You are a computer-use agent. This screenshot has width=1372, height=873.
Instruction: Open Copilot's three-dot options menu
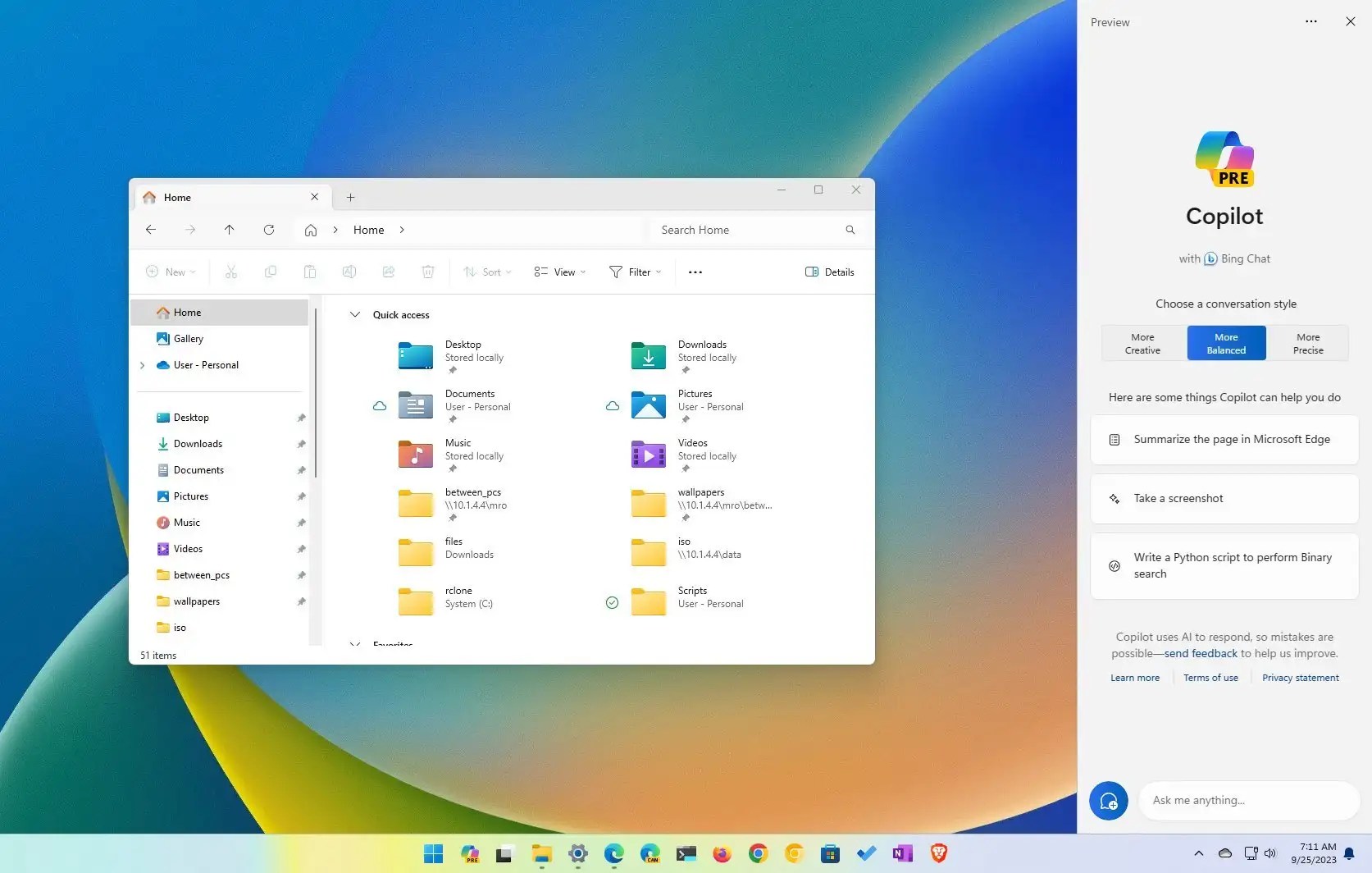[x=1311, y=22]
